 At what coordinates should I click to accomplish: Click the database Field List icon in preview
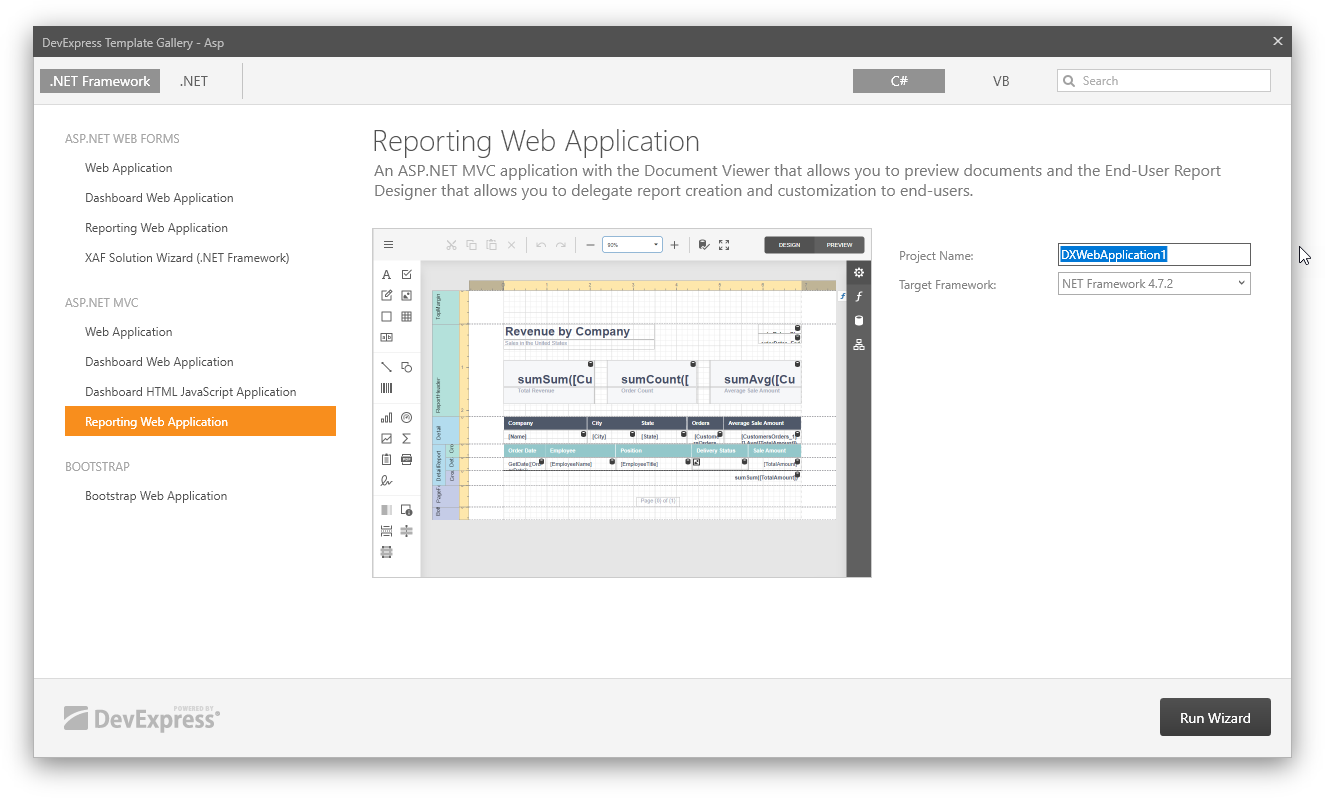(858, 321)
